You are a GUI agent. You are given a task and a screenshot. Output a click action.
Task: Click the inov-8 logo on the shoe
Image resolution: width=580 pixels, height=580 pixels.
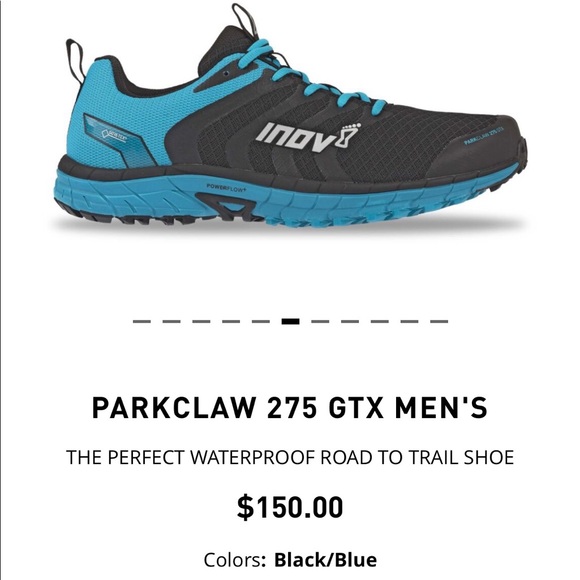coord(308,138)
